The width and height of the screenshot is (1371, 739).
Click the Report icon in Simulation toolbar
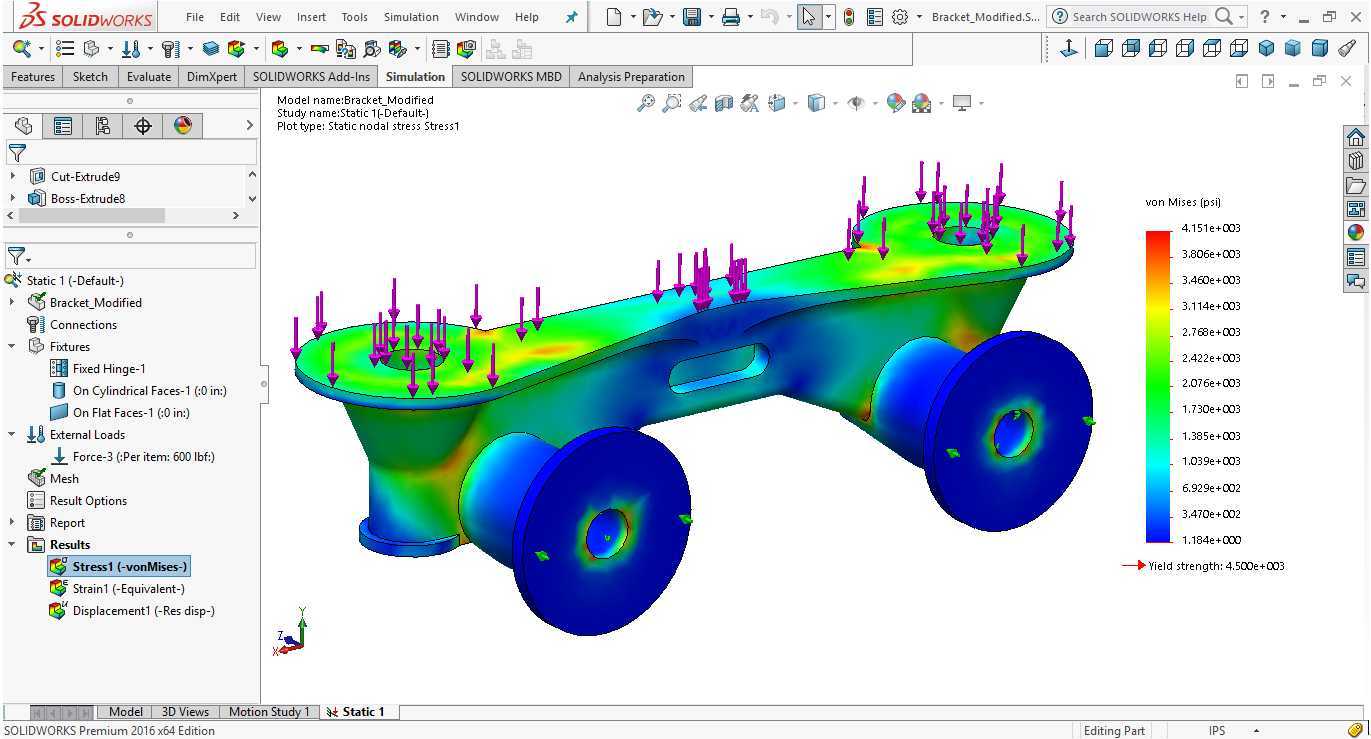coord(440,48)
